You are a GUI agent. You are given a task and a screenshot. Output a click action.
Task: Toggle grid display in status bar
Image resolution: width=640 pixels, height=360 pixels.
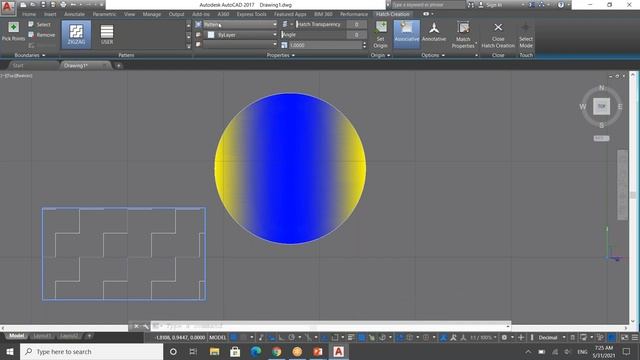point(233,338)
